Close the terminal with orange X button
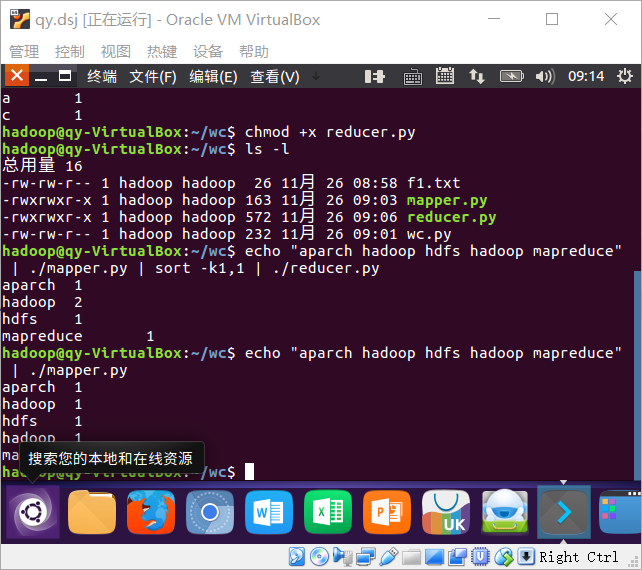642x570 pixels. tap(17, 76)
